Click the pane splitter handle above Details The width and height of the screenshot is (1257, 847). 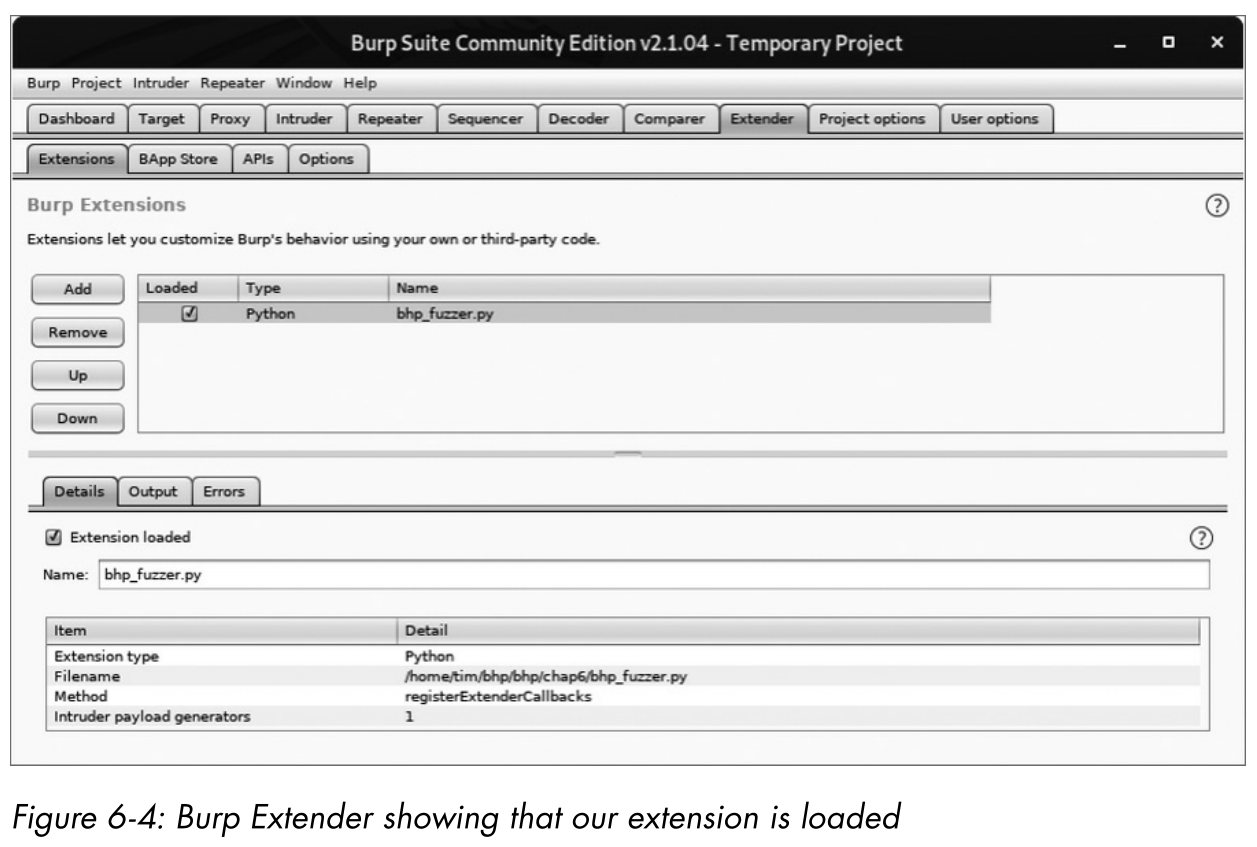628,454
